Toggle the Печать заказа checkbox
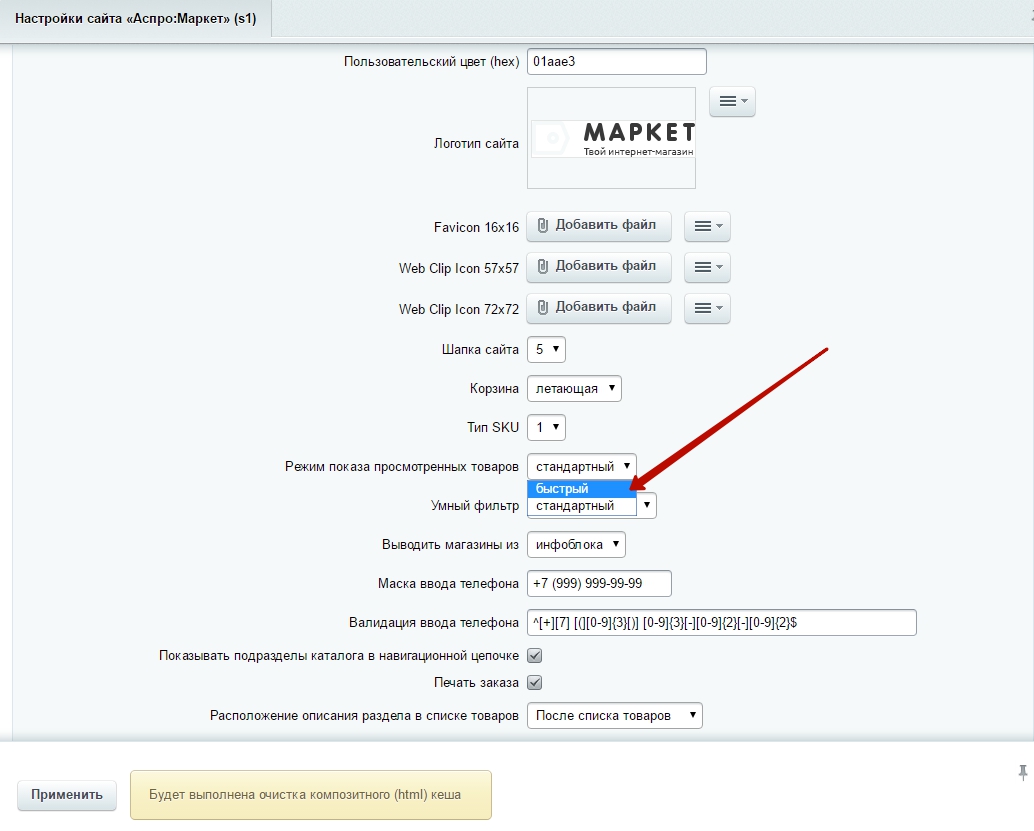Image resolution: width=1034 pixels, height=831 pixels. pos(535,683)
